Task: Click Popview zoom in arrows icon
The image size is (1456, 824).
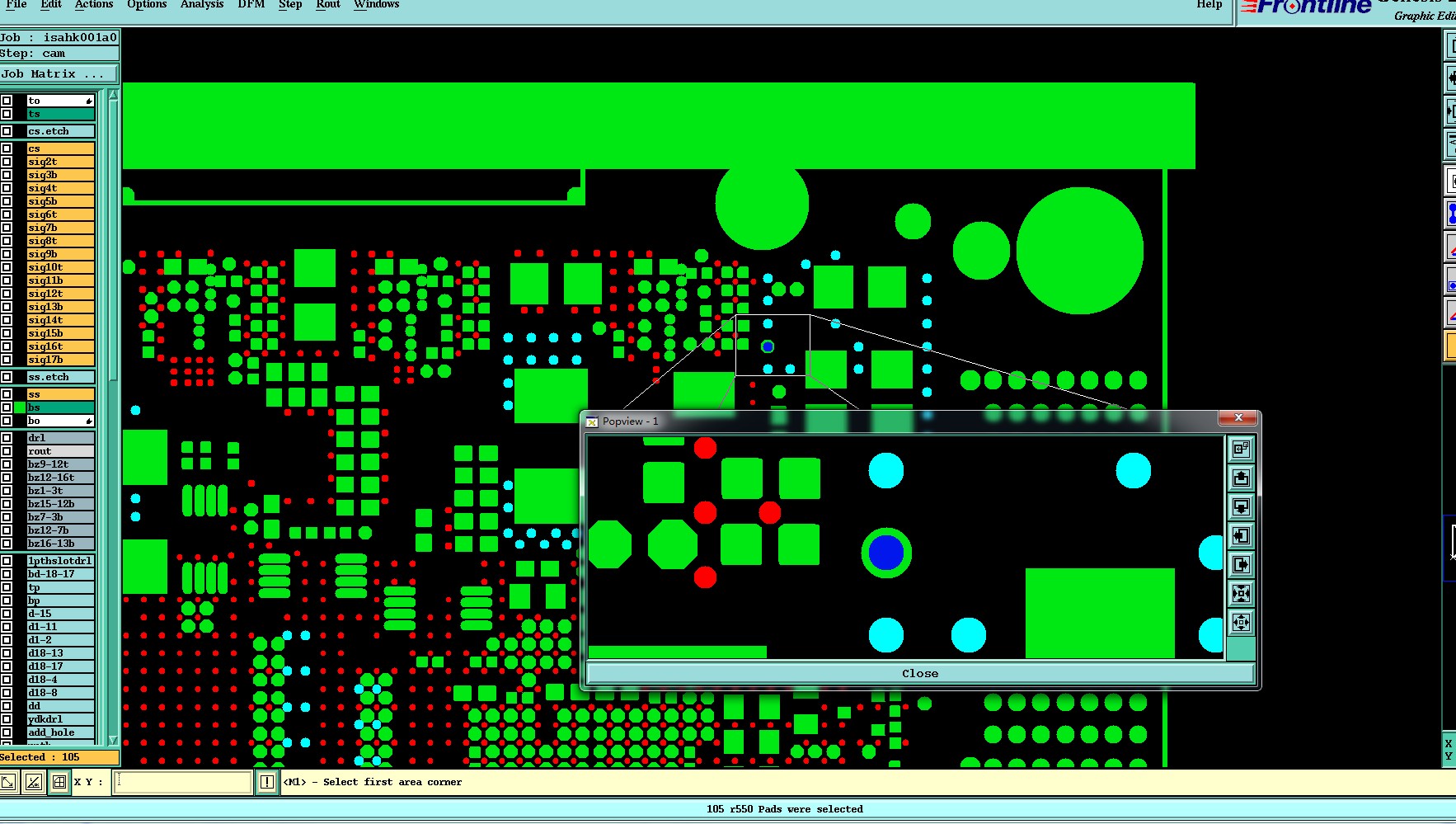Action: click(1241, 593)
